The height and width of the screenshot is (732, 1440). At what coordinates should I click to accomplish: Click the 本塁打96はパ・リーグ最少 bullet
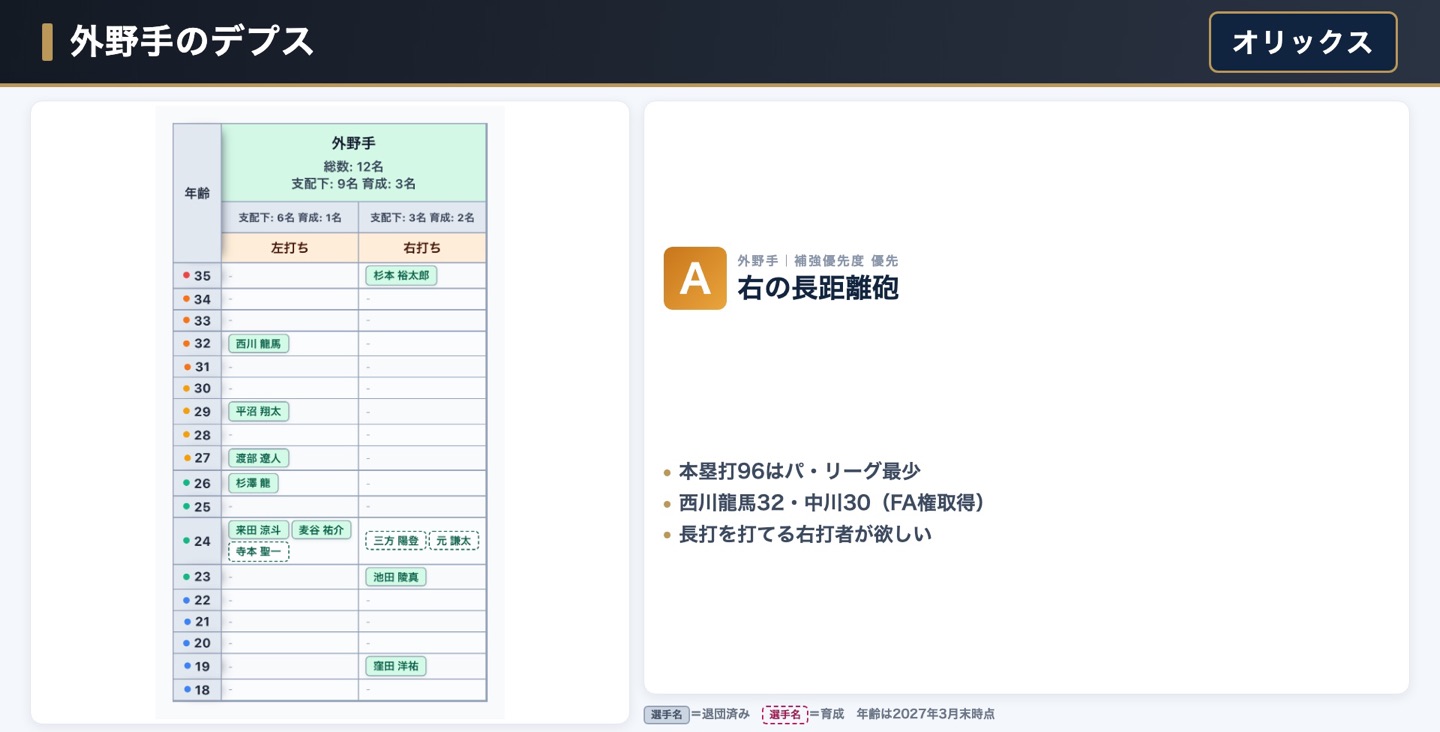click(x=799, y=471)
